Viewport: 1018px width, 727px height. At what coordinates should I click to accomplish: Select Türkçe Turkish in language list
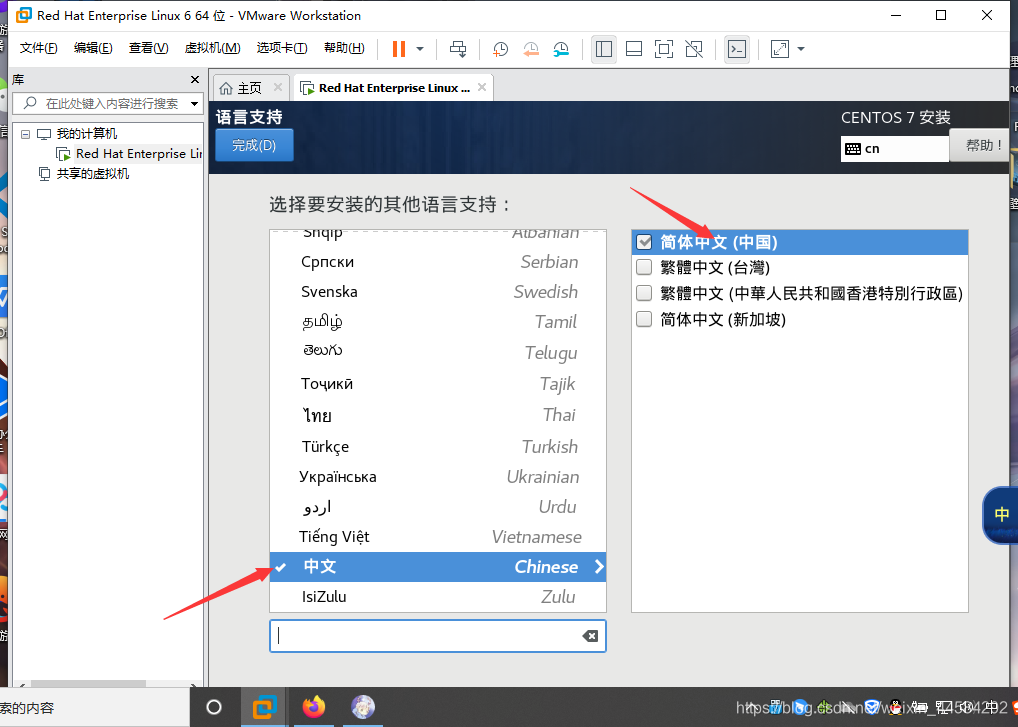point(438,446)
